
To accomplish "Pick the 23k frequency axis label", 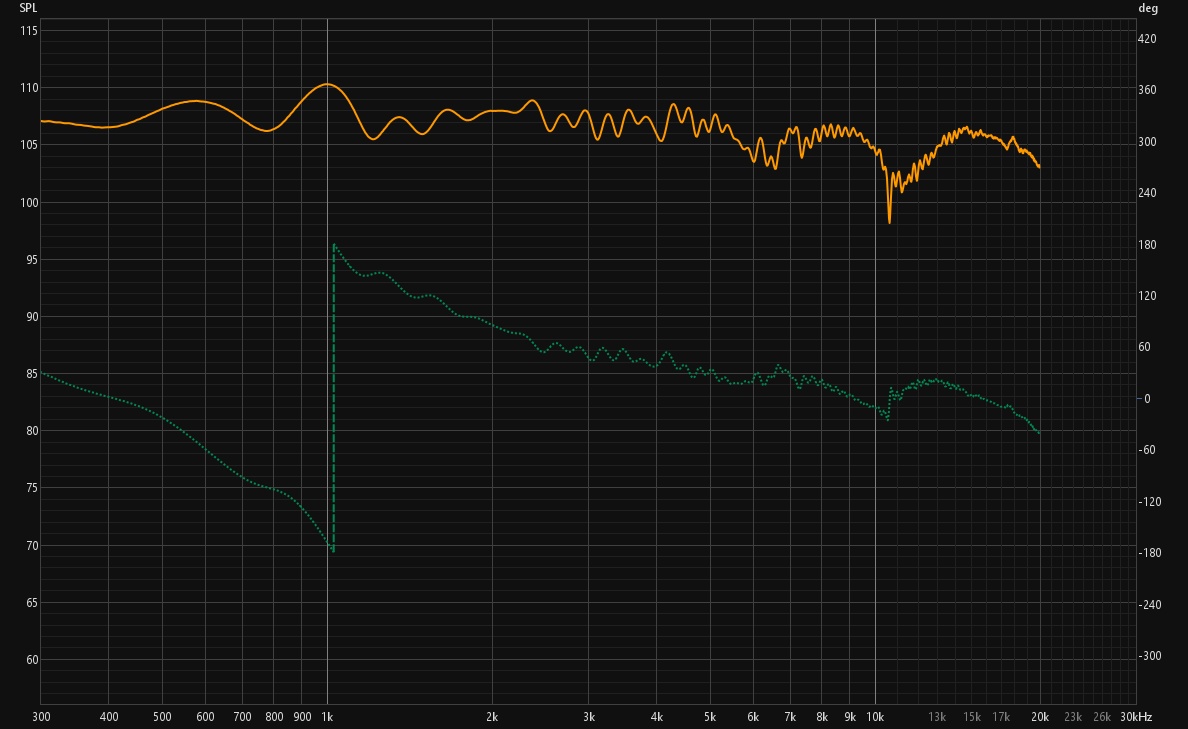I will pos(1073,717).
